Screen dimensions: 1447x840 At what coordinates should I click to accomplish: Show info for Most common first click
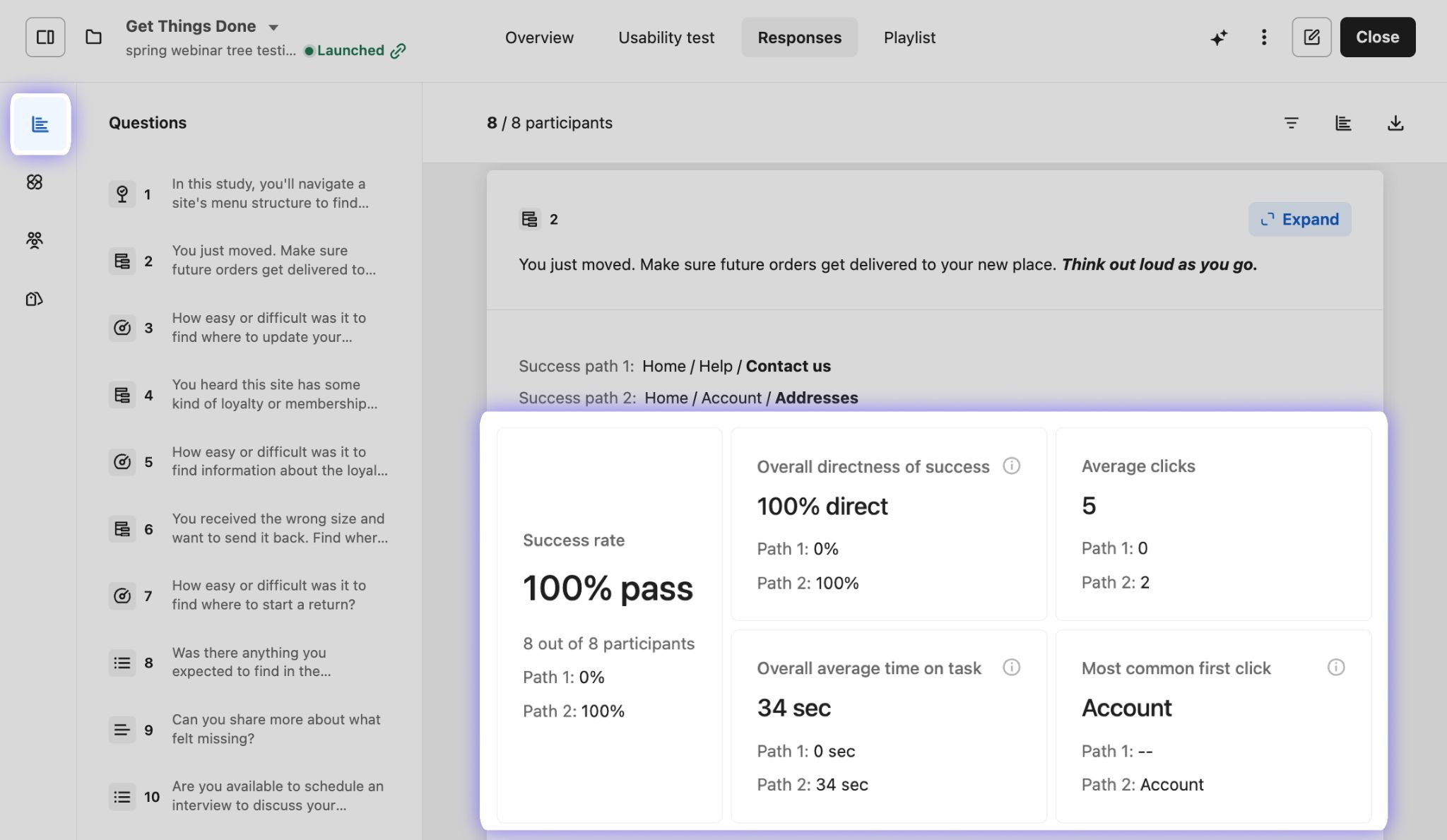tap(1335, 668)
